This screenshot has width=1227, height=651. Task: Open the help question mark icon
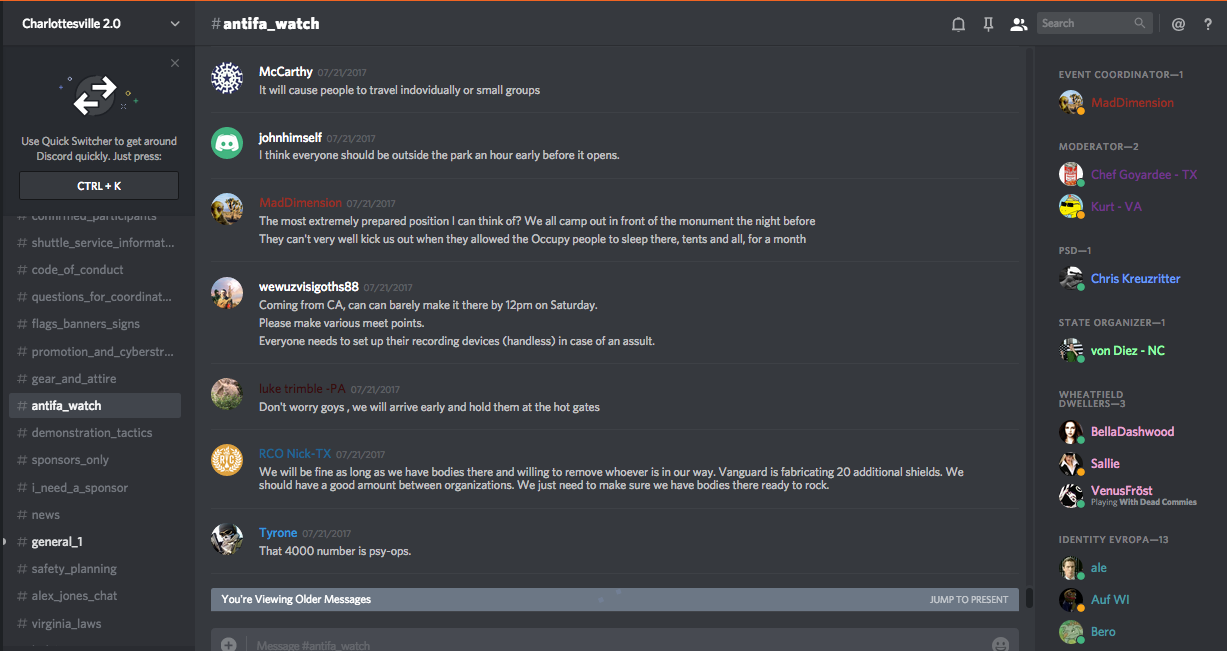tap(1208, 24)
